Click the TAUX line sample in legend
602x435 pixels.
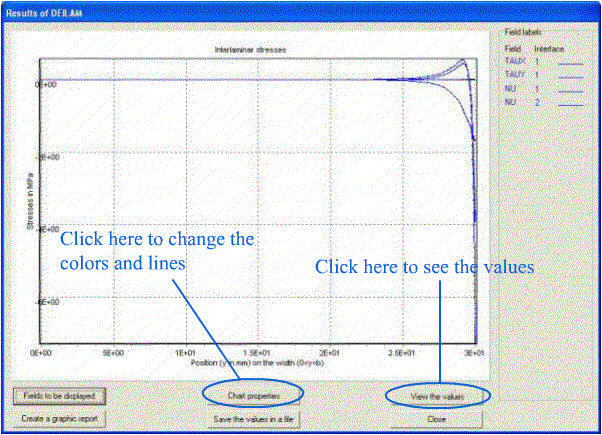click(571, 61)
